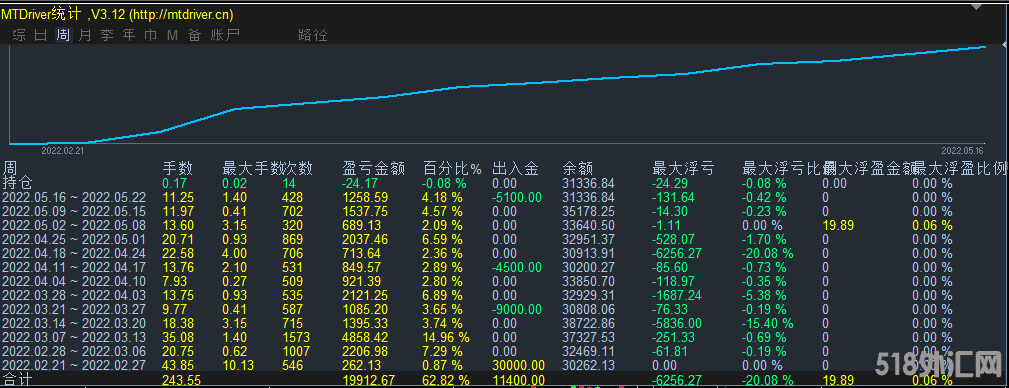Click the -5100.00 withdrawal value

[x=518, y=197]
